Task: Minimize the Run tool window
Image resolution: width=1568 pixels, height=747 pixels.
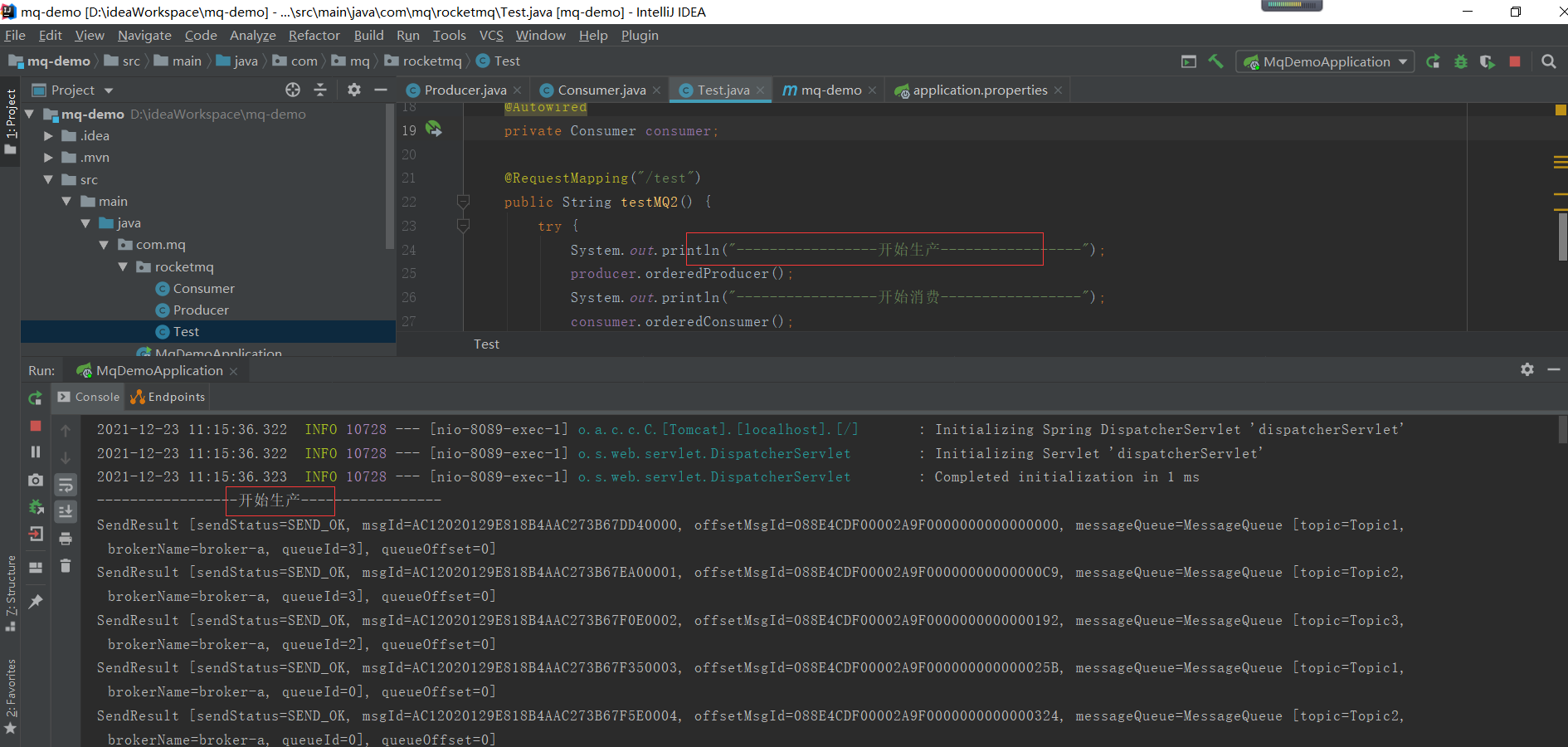Action: coord(1553,369)
